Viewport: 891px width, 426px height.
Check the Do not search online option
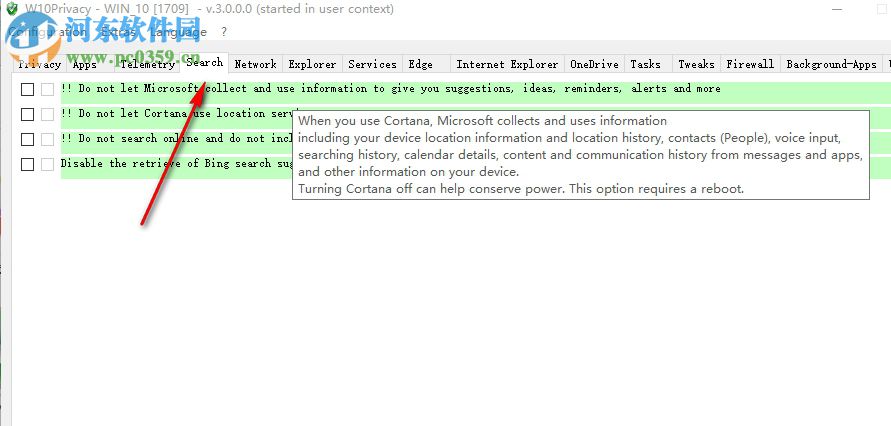pos(27,139)
